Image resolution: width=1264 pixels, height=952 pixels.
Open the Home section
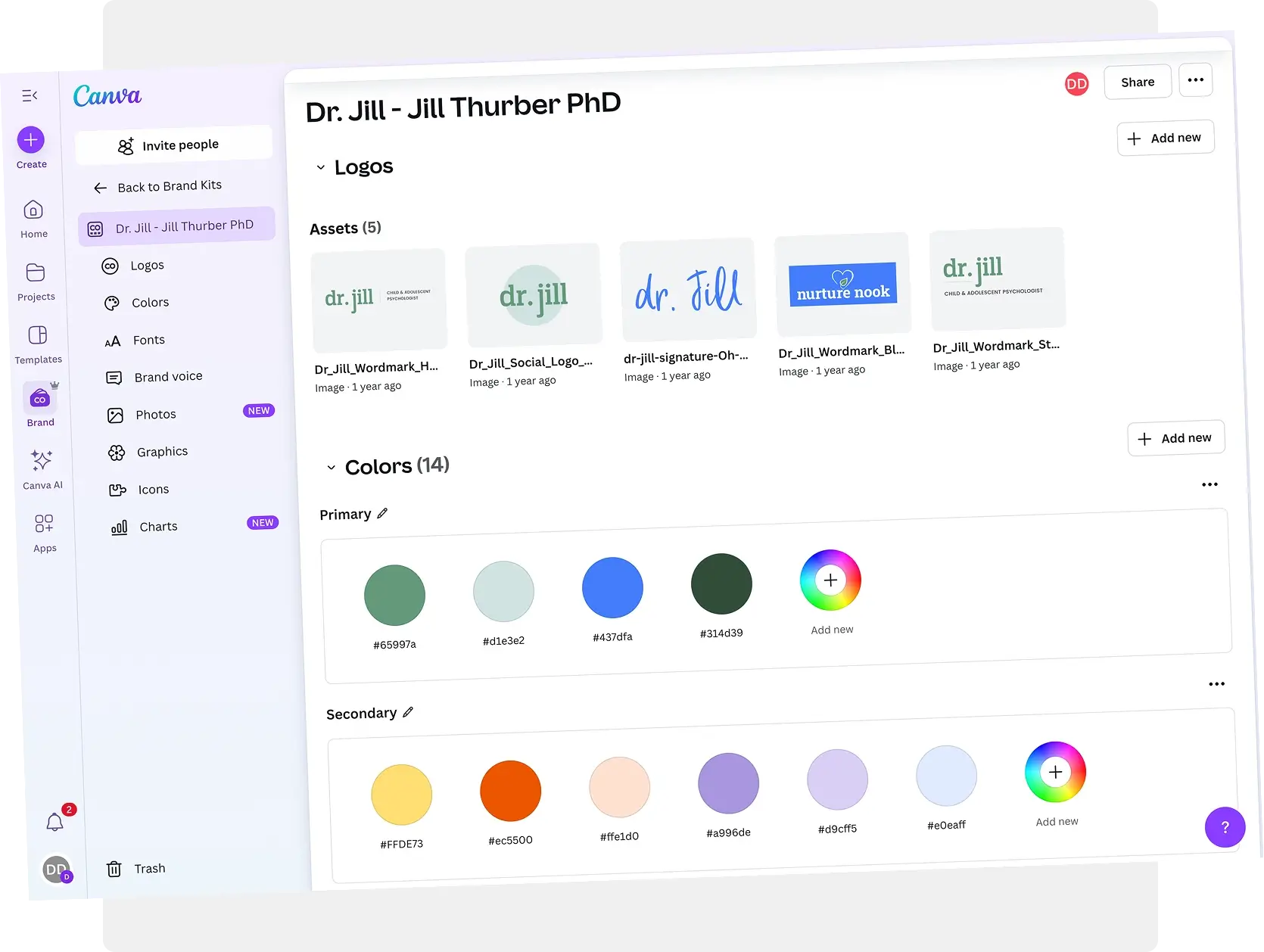[x=33, y=219]
